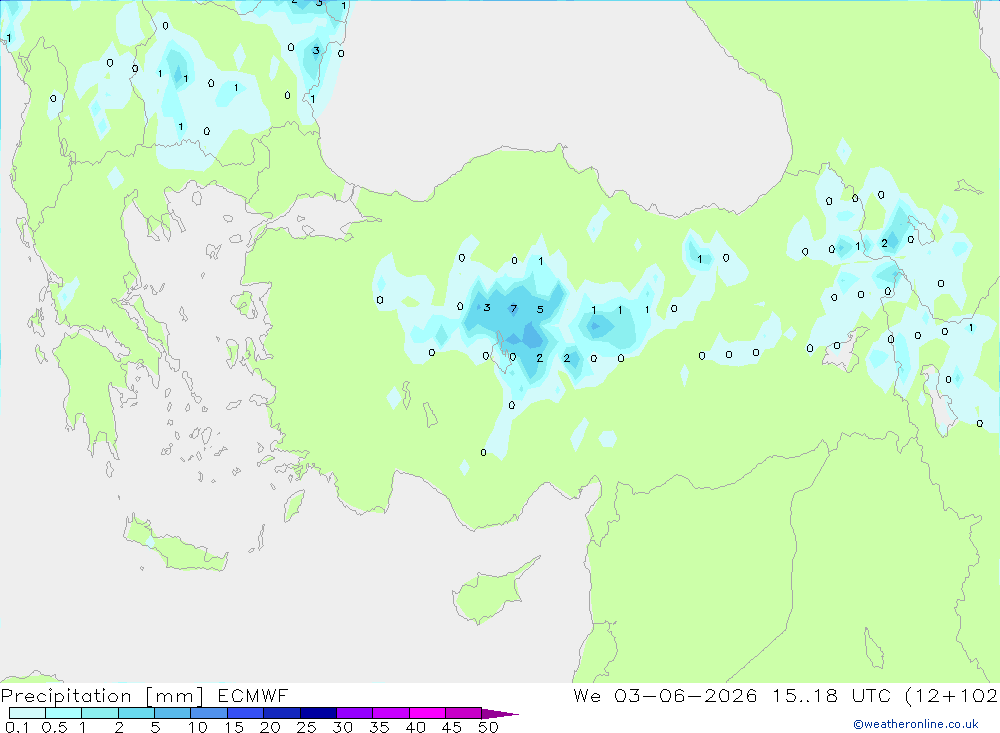The width and height of the screenshot is (1000, 733).
Task: Click the '15..18 UTC' time range text
Action: 832,695
